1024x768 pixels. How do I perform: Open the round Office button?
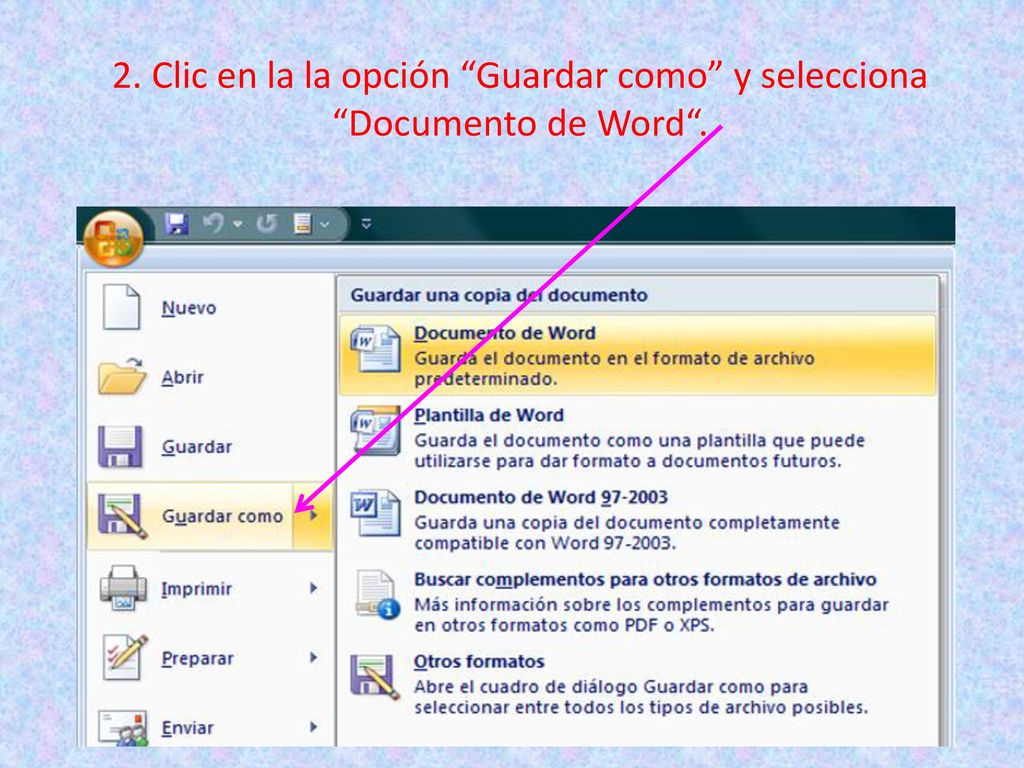tap(114, 239)
